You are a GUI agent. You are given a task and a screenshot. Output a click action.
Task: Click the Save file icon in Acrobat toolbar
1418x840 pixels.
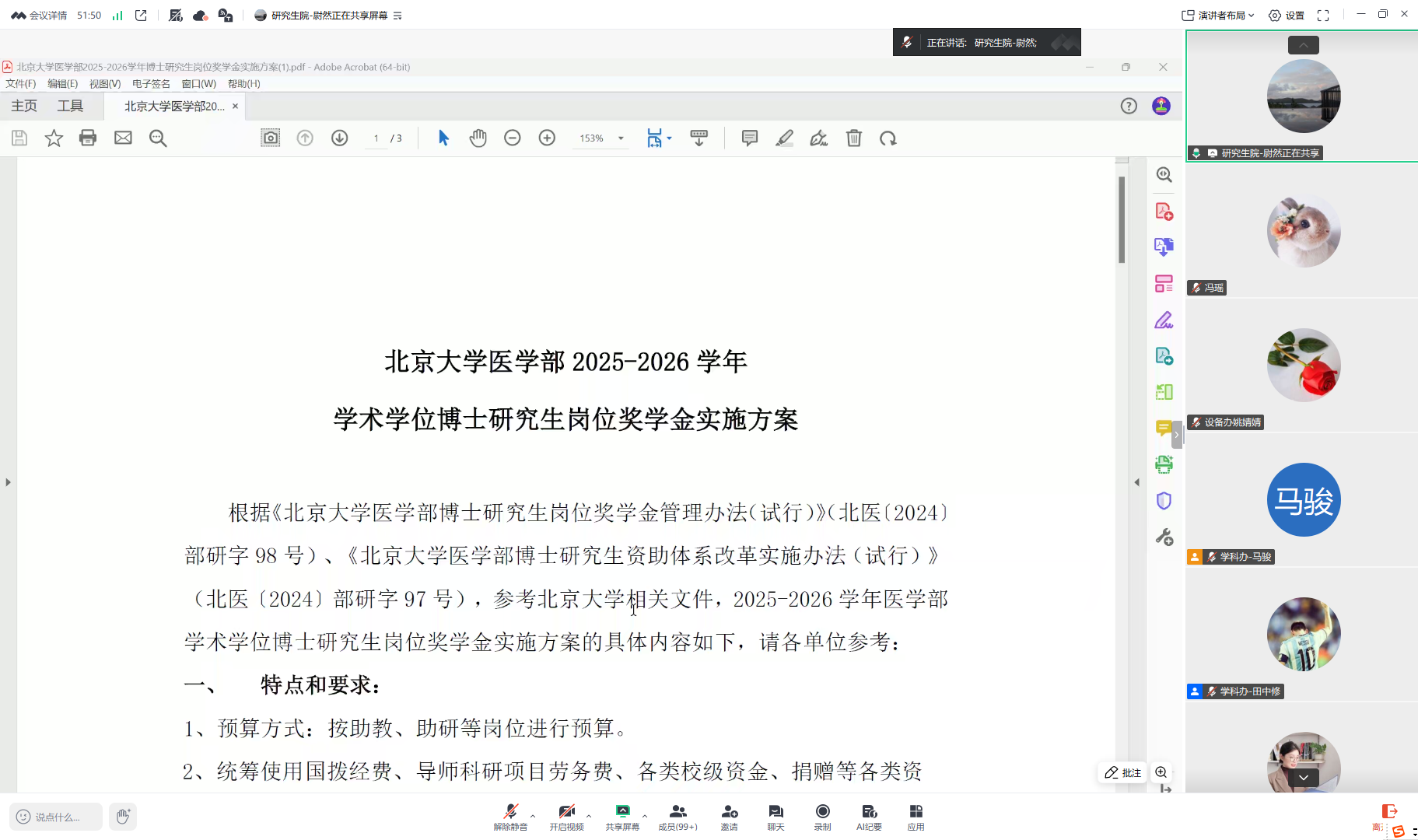[19, 138]
